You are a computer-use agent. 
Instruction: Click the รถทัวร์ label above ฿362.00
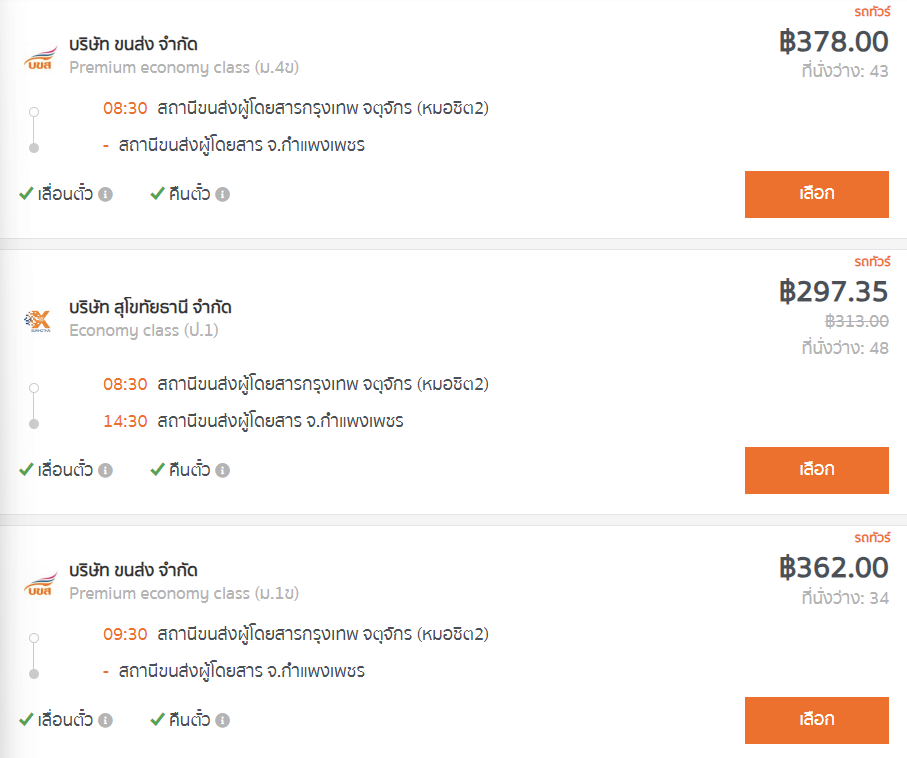pos(872,538)
